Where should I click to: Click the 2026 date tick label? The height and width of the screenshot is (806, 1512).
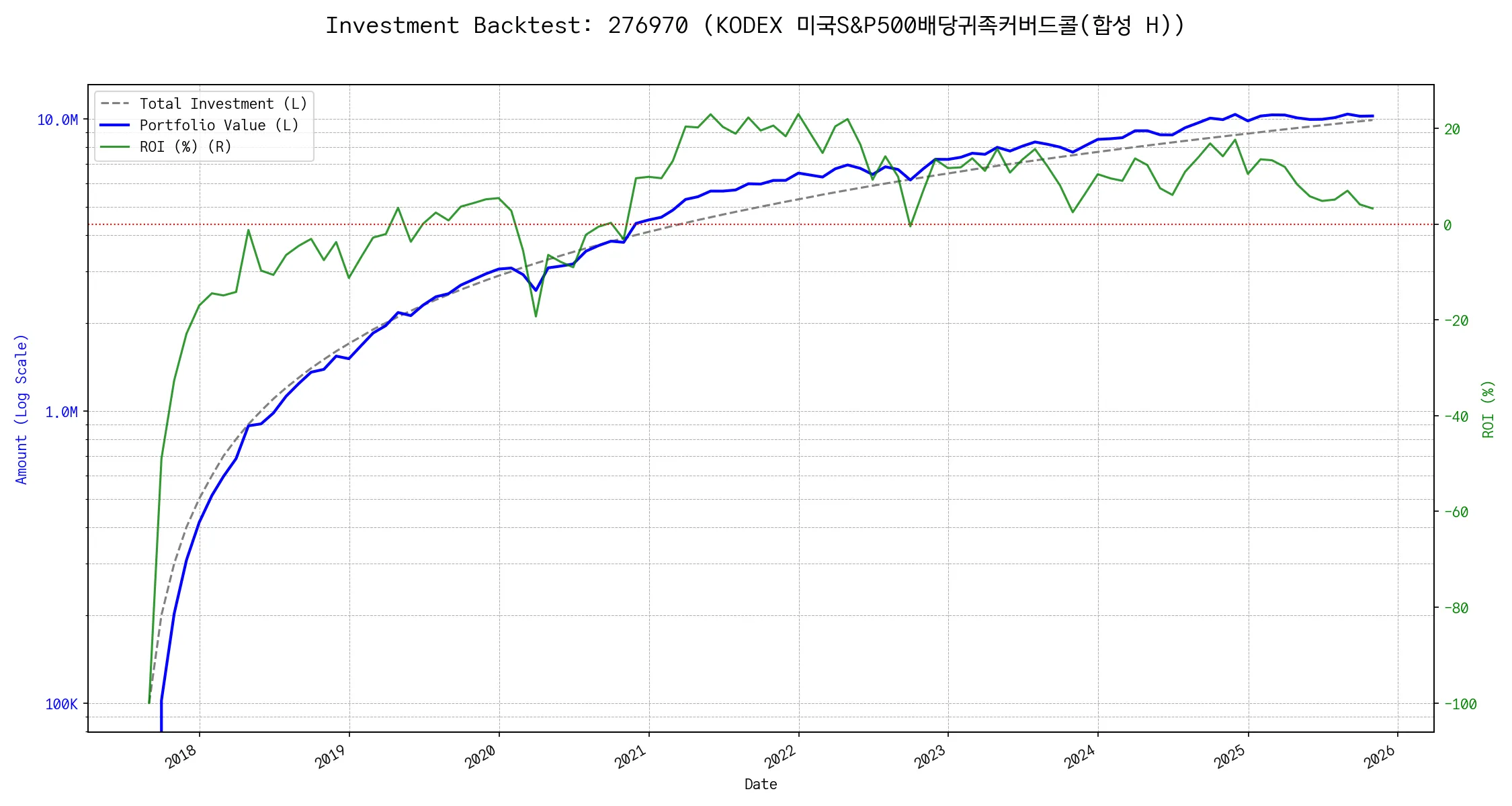tap(1380, 756)
